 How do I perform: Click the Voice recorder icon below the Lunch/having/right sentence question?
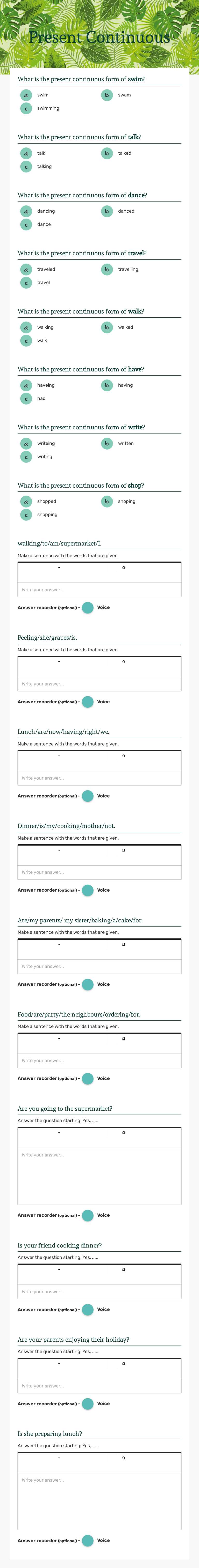[89, 796]
